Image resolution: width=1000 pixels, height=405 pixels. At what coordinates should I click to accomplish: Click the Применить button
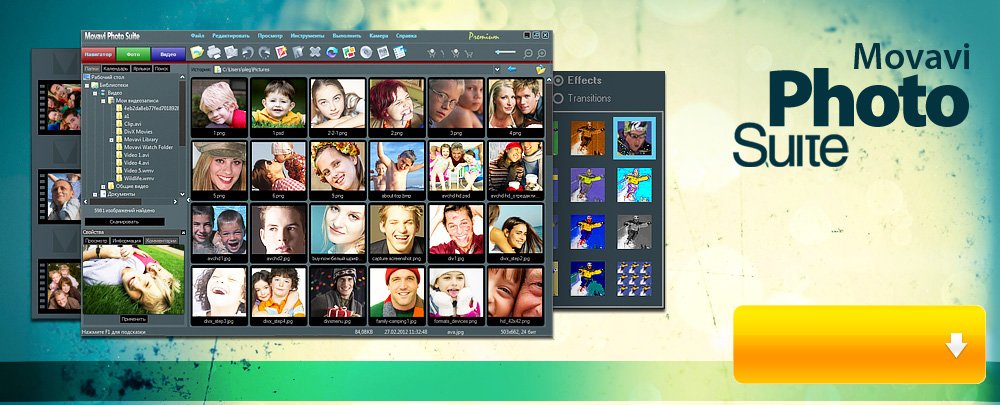[x=133, y=319]
